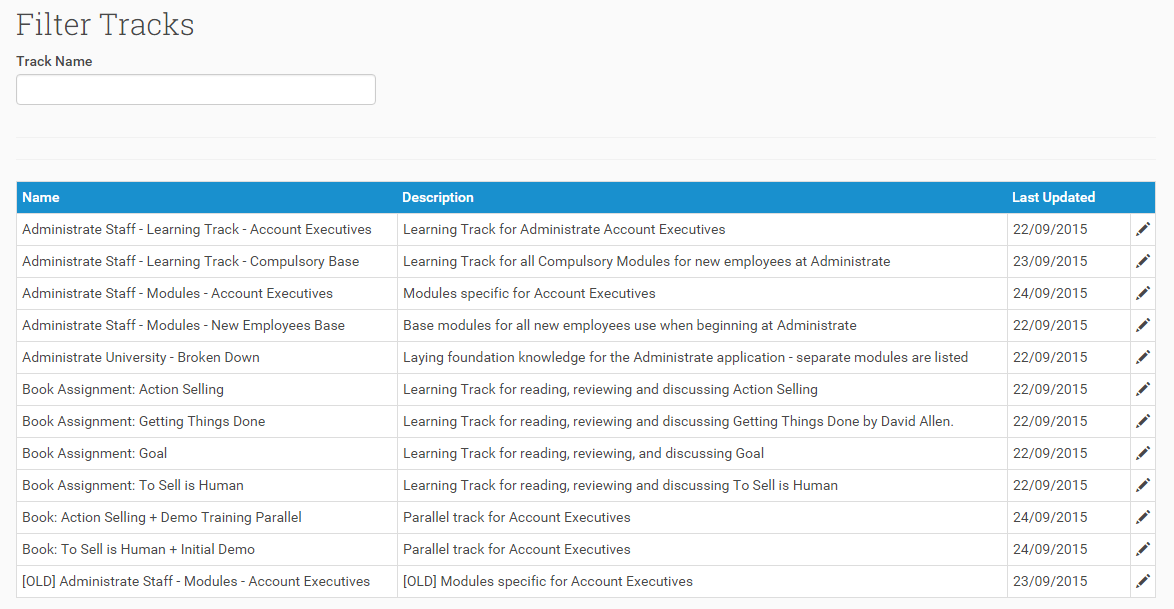1174x609 pixels.
Task: Click description 'Learning Track for Administrate Account Executives'
Action: [x=564, y=229]
